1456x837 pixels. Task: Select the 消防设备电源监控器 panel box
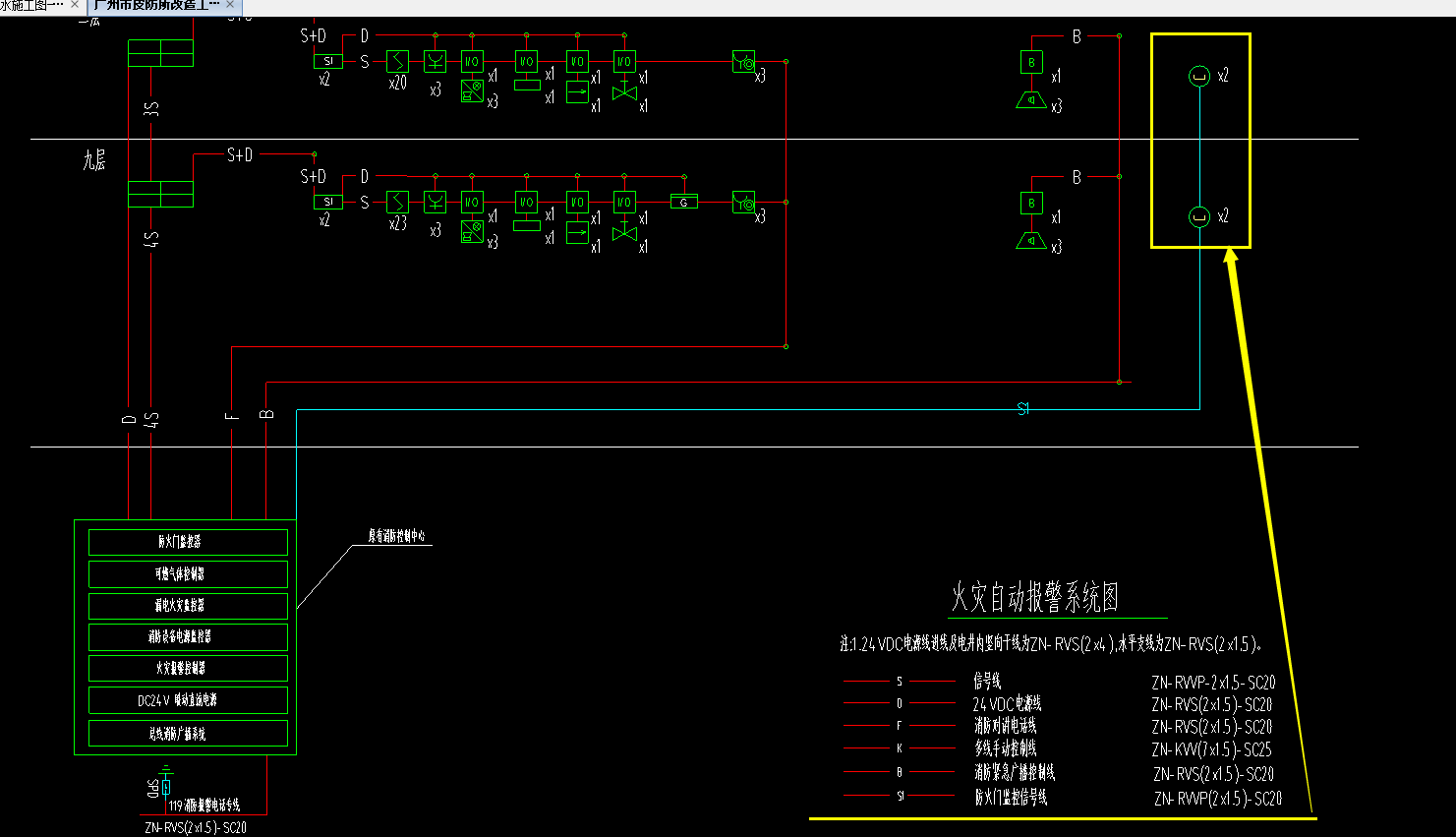coord(188,636)
